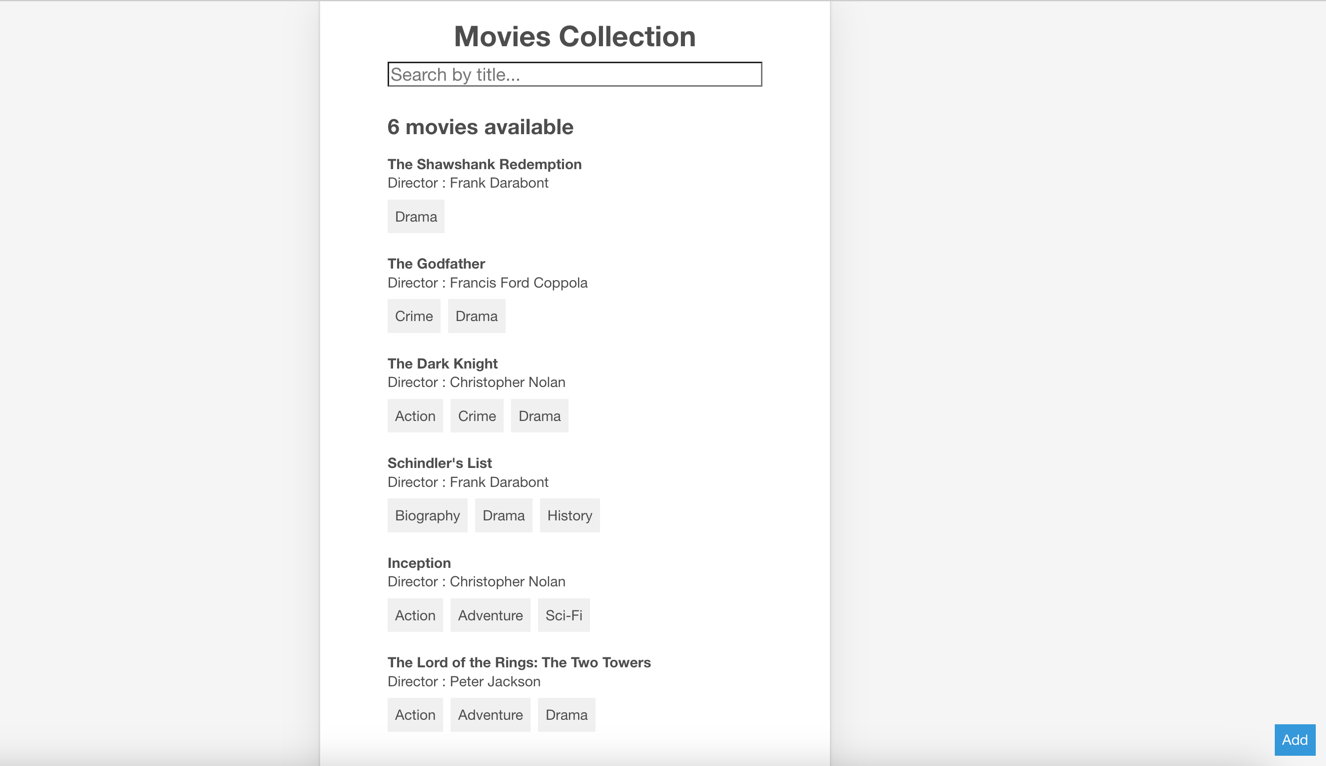Image resolution: width=1326 pixels, height=766 pixels.
Task: Focus the Search by title input field
Action: (x=574, y=74)
